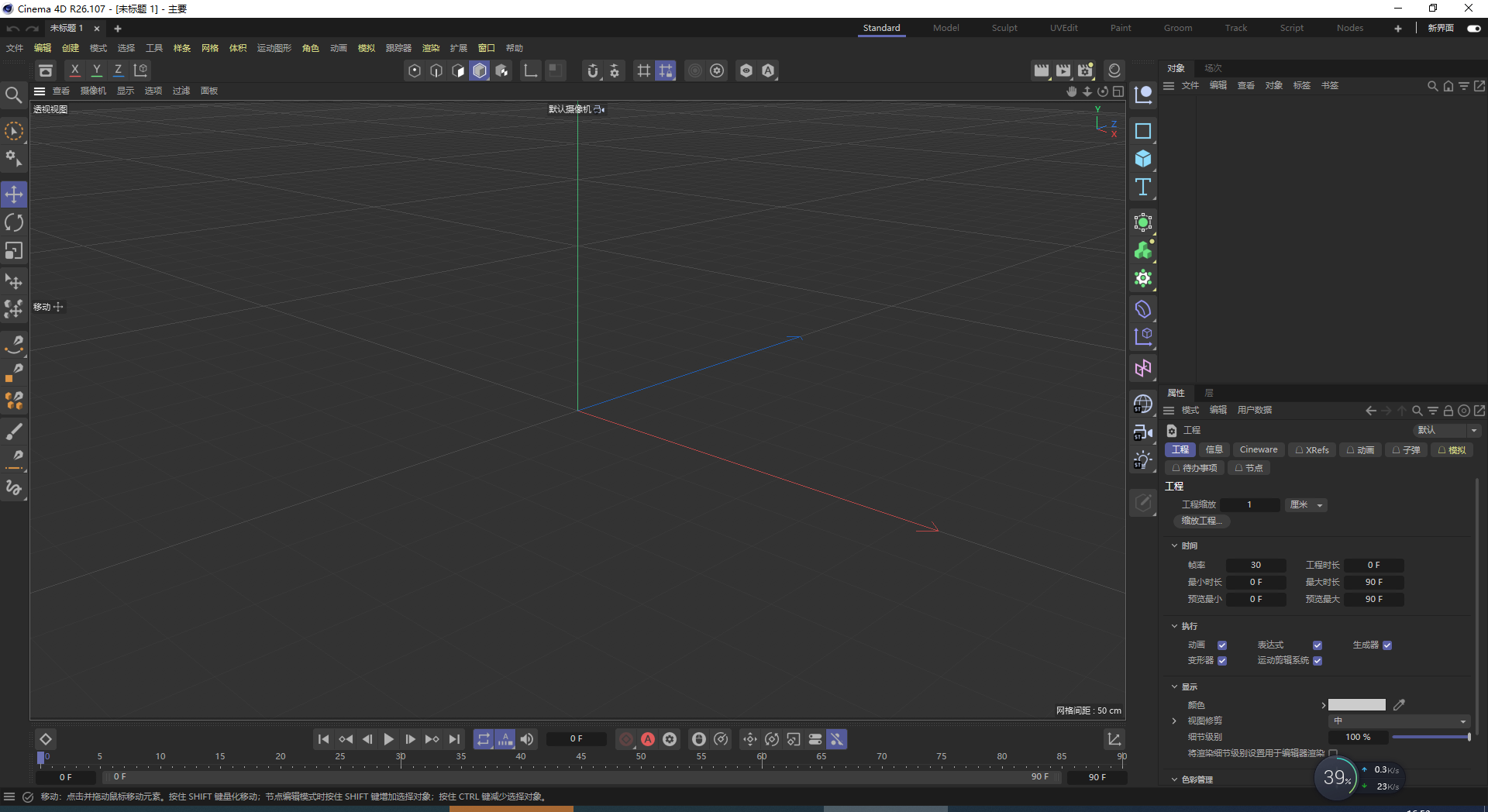Viewport: 1488px width, 812px height.
Task: Open render settings gear icon
Action: pyautogui.click(x=1085, y=71)
